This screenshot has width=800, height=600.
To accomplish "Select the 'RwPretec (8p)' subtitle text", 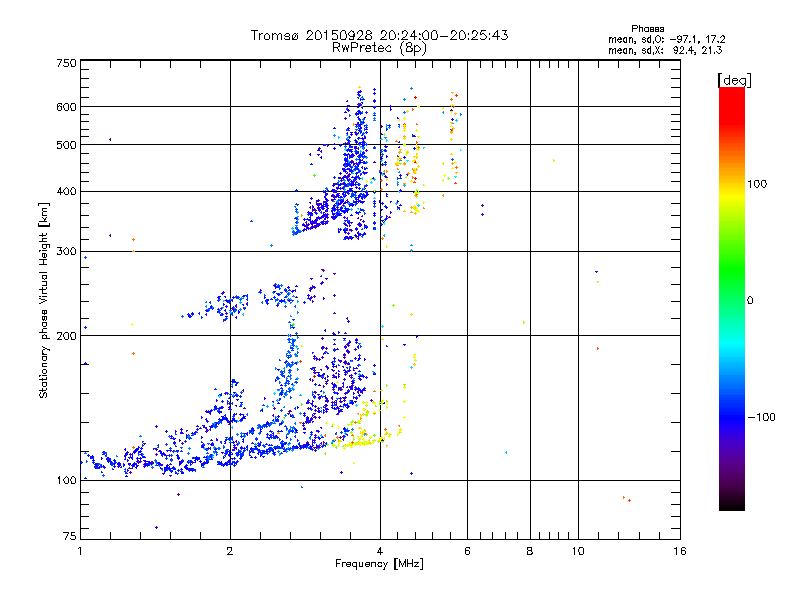I will click(379, 48).
